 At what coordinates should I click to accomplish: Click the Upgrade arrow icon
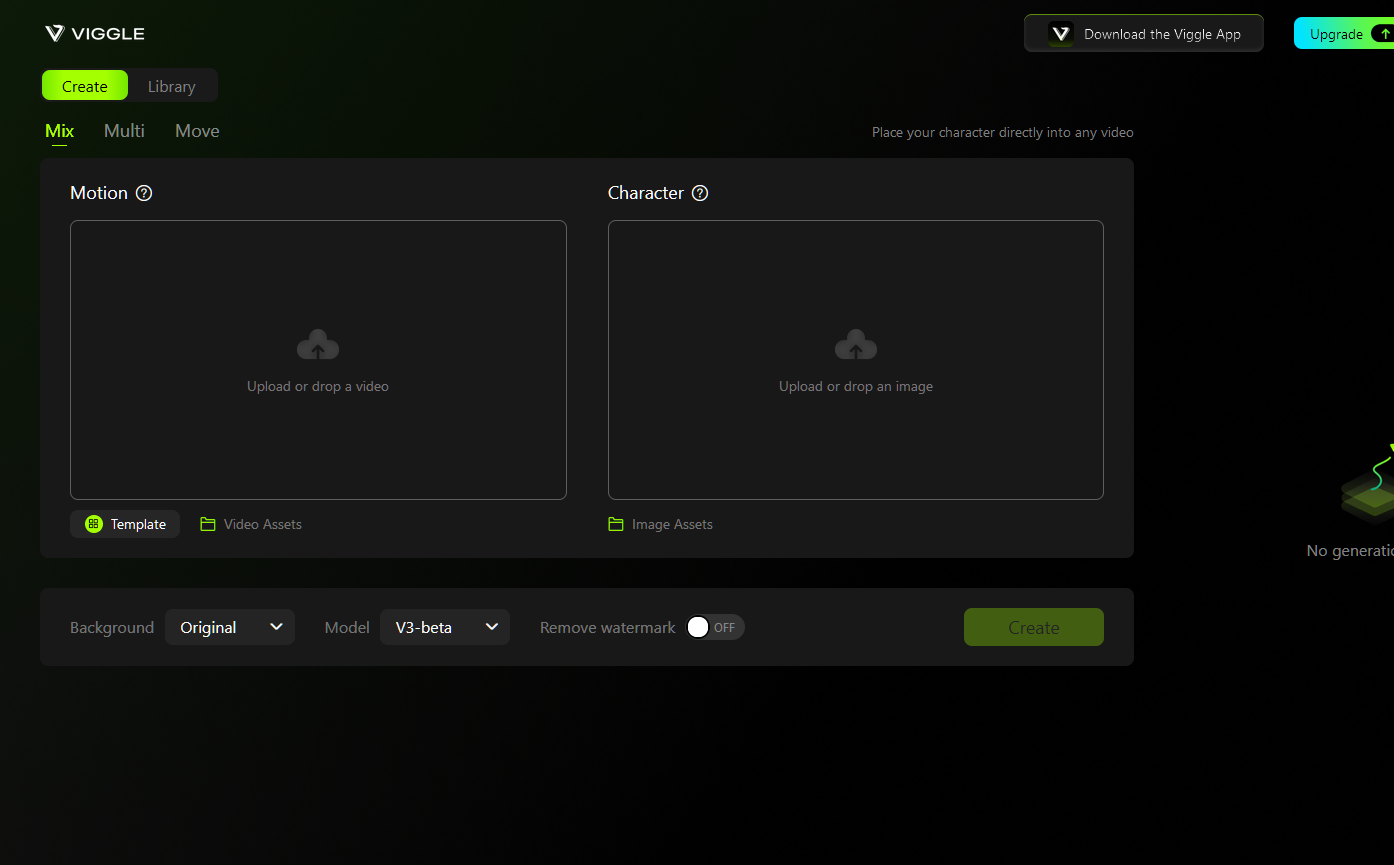point(1384,34)
